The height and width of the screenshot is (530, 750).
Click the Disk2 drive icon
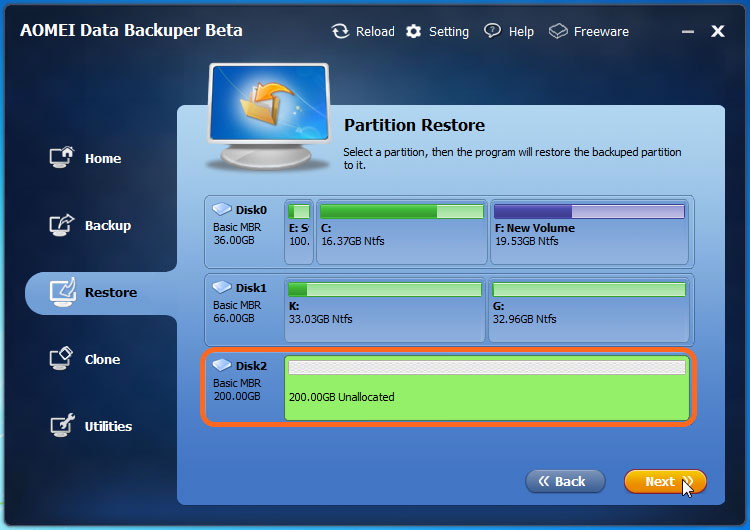coord(221,365)
